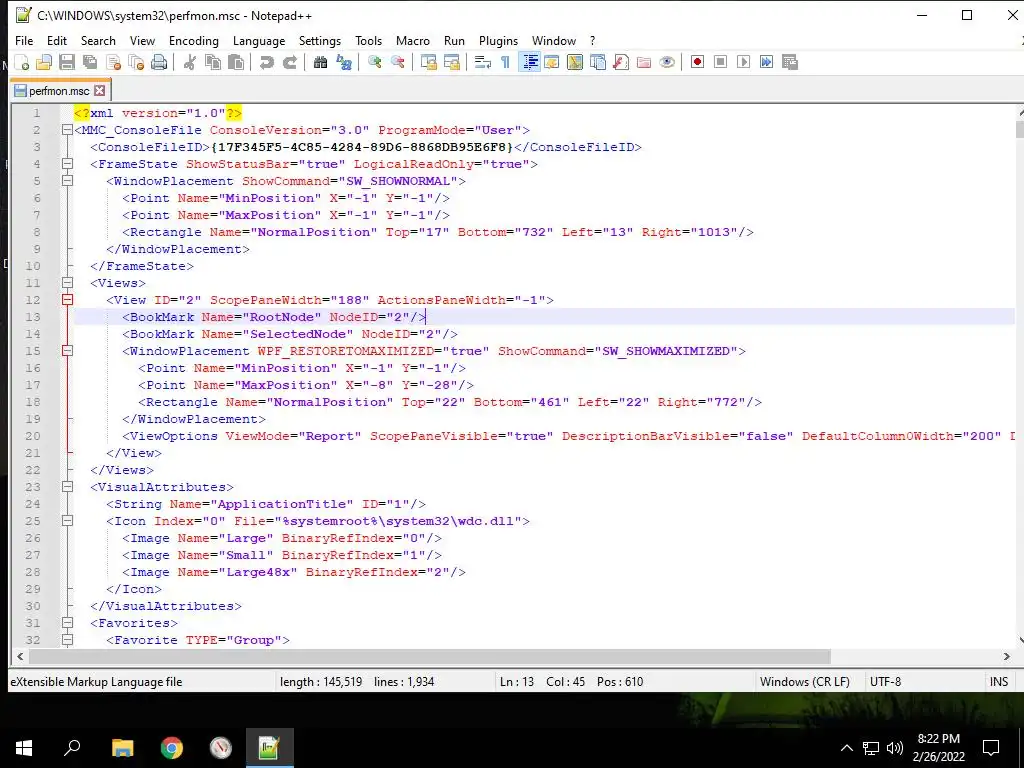
Task: Open the Search menu
Action: click(x=98, y=40)
